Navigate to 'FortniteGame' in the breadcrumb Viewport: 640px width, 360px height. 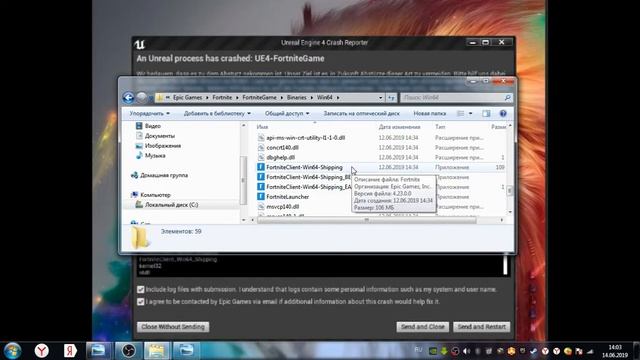(259, 98)
